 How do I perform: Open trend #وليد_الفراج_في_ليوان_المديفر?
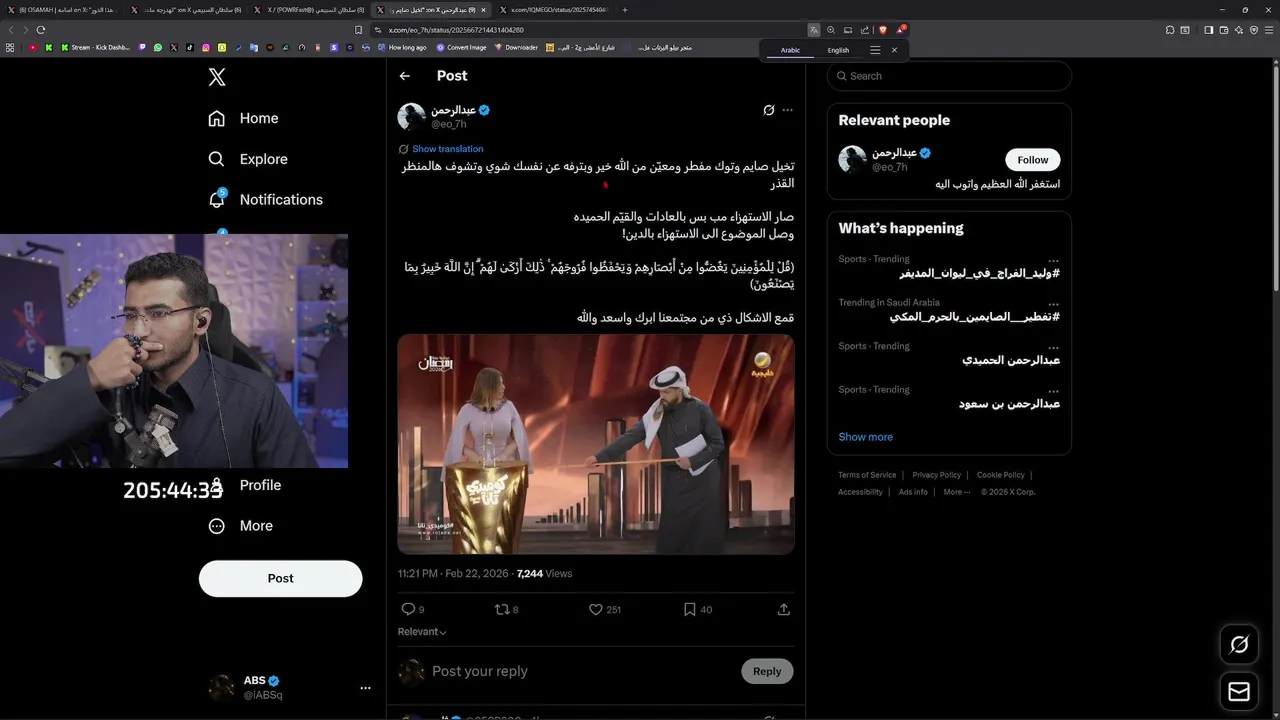tap(979, 273)
